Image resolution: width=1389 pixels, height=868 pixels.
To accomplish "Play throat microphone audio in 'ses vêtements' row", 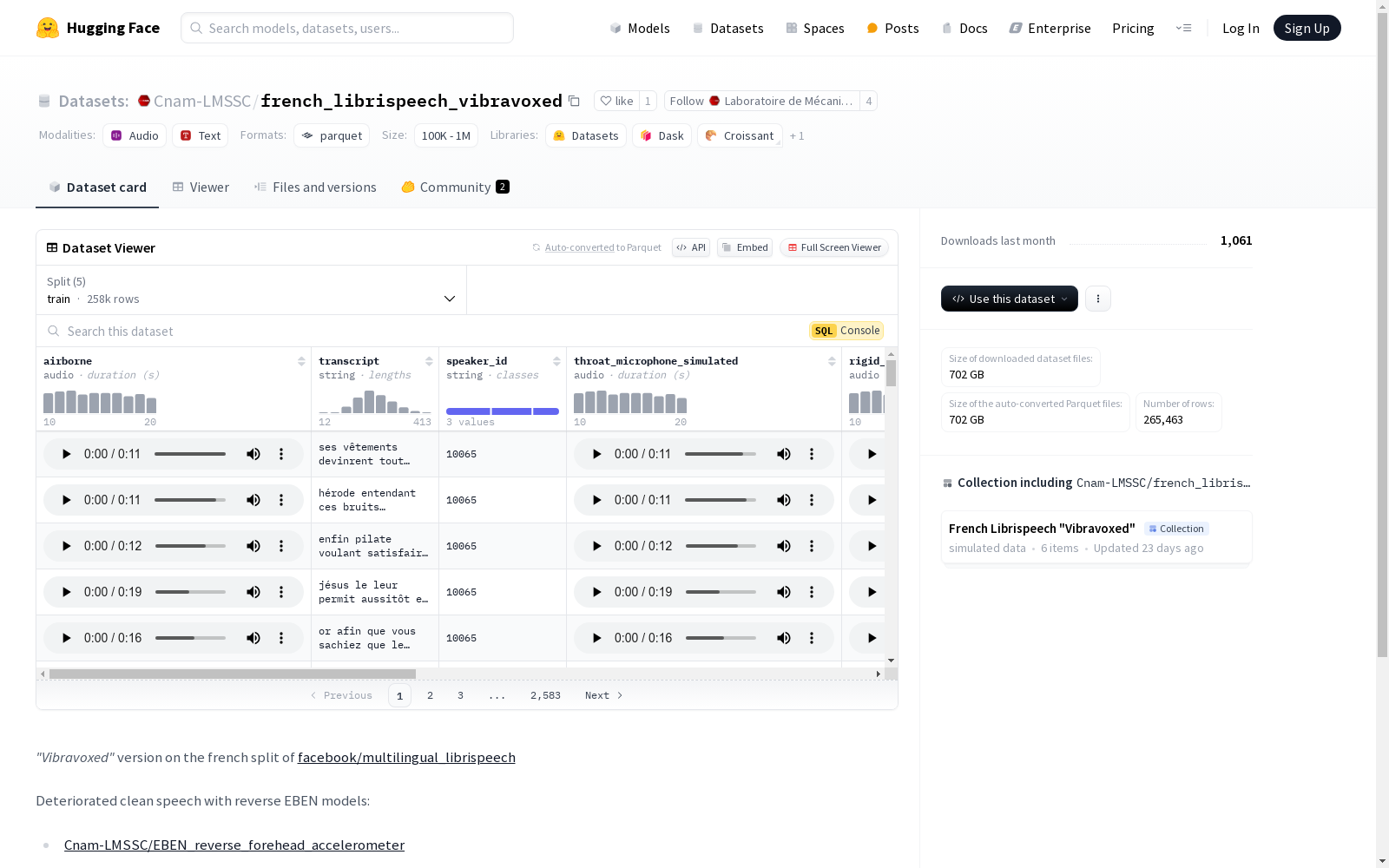I will 596,454.
